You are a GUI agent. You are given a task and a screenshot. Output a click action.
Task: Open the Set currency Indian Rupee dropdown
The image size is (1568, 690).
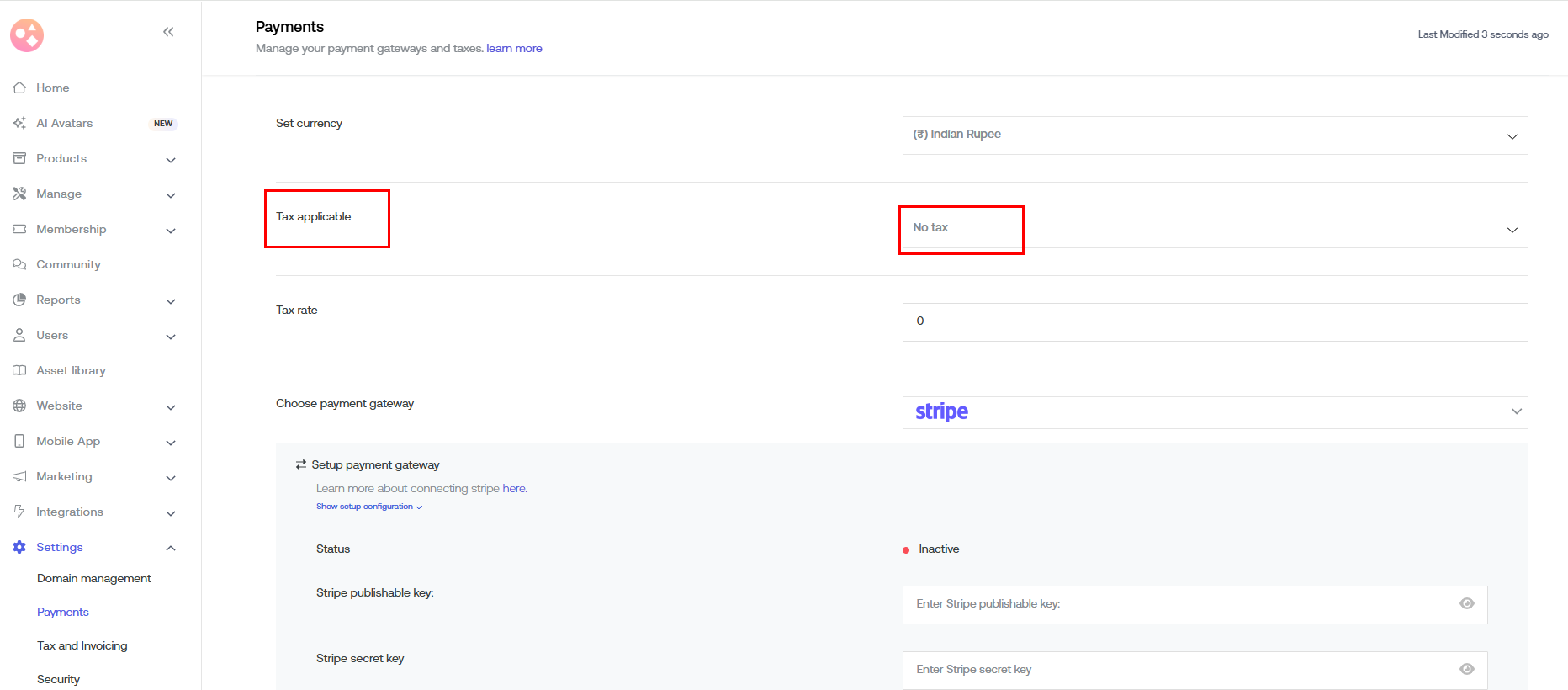[1214, 135]
